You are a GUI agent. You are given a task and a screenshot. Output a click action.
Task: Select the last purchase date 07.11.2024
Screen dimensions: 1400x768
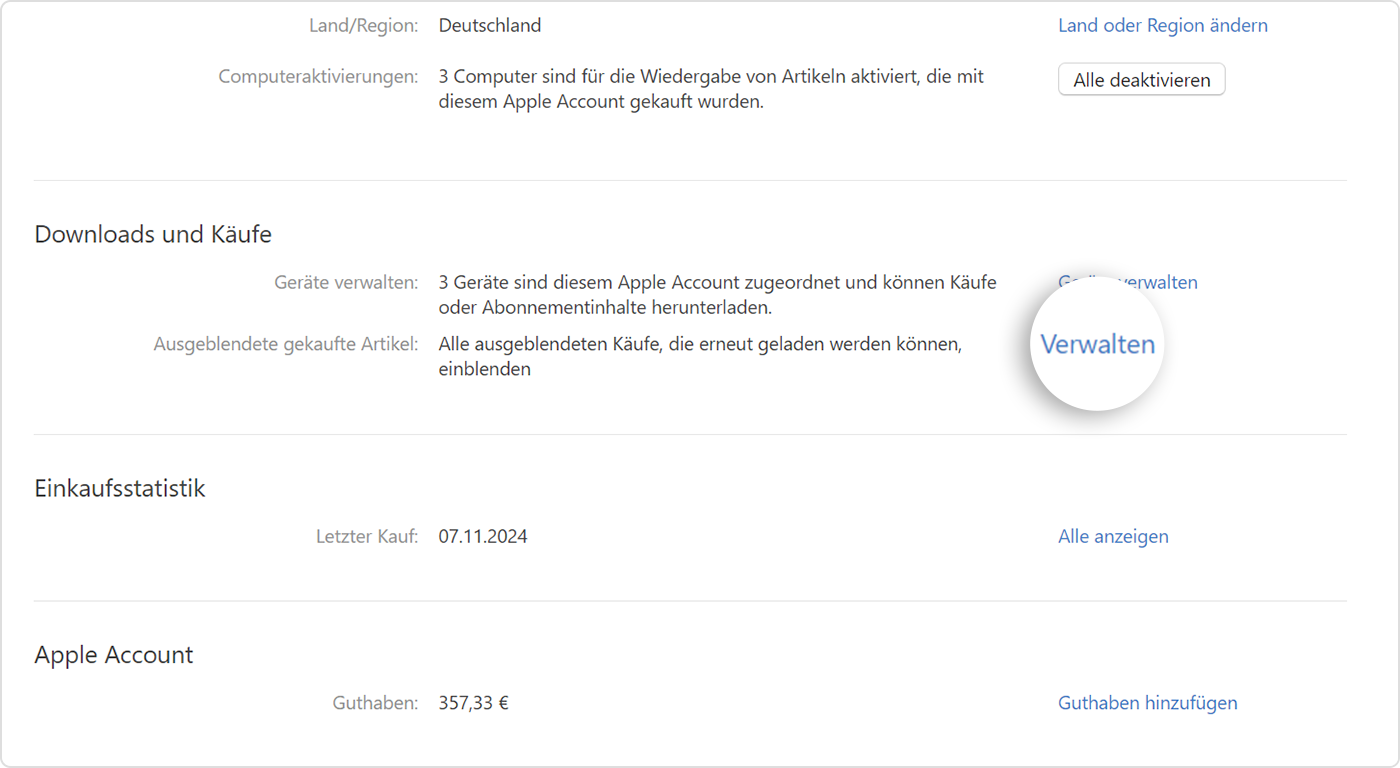[x=484, y=536]
